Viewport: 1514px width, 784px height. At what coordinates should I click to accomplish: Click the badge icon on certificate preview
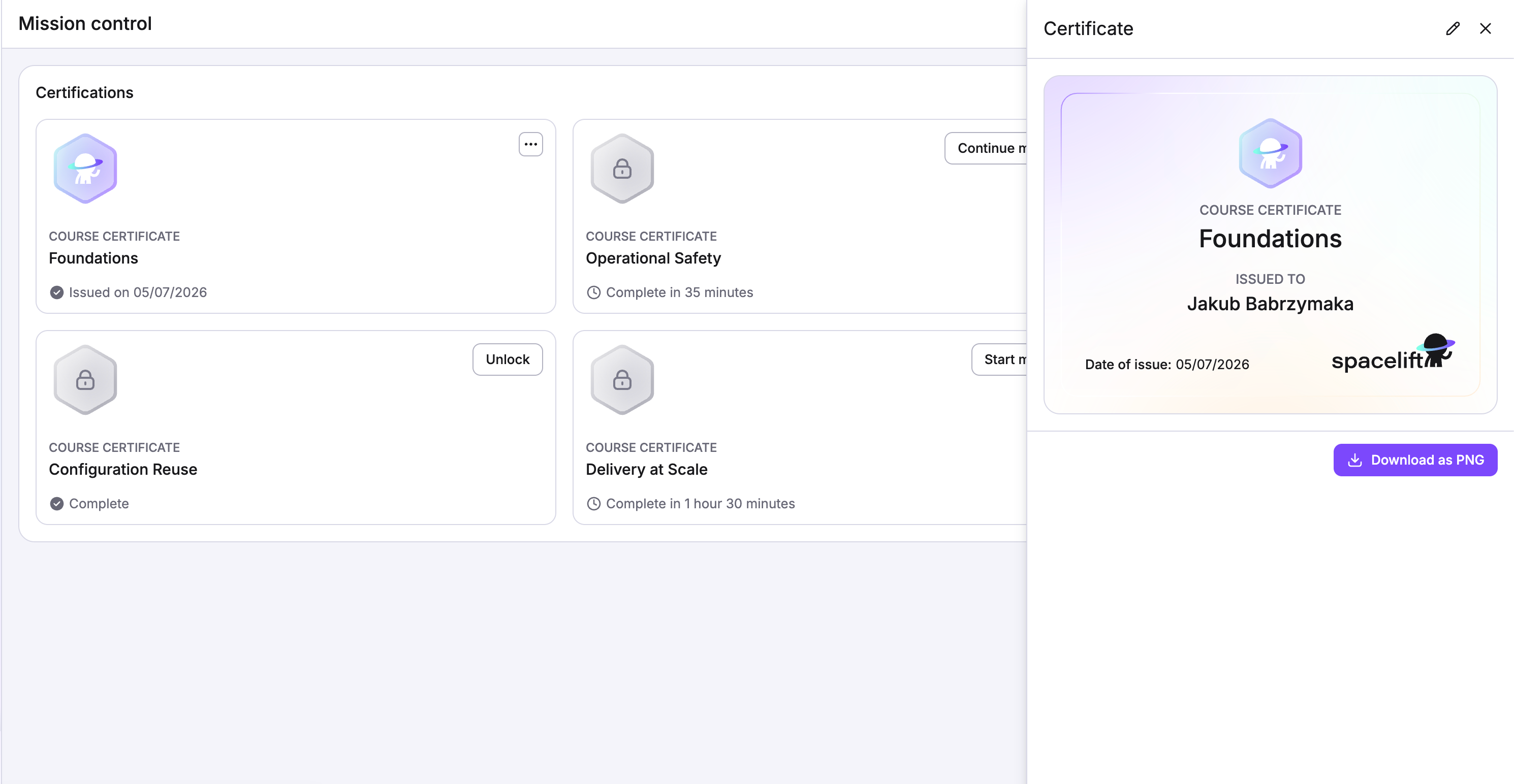coord(1270,153)
